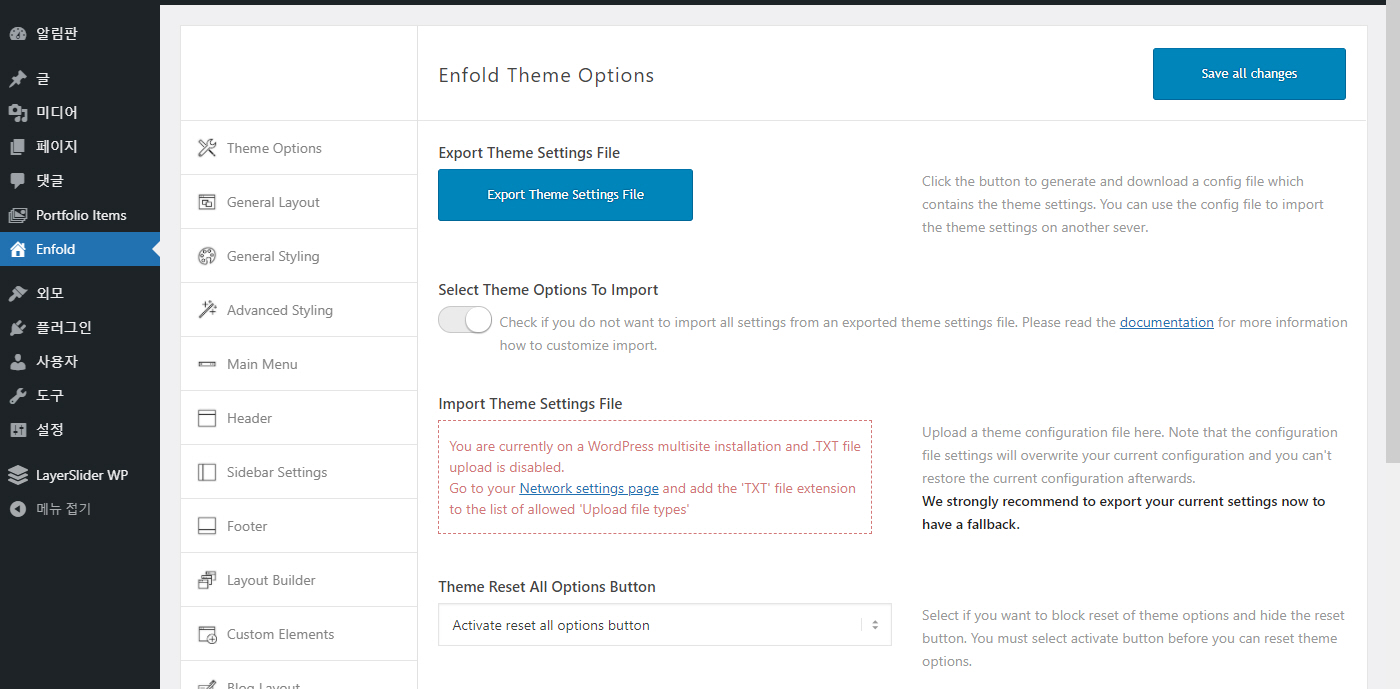The height and width of the screenshot is (689, 1400).
Task: Open the 플러그인 plugins menu
Action: pos(80,328)
